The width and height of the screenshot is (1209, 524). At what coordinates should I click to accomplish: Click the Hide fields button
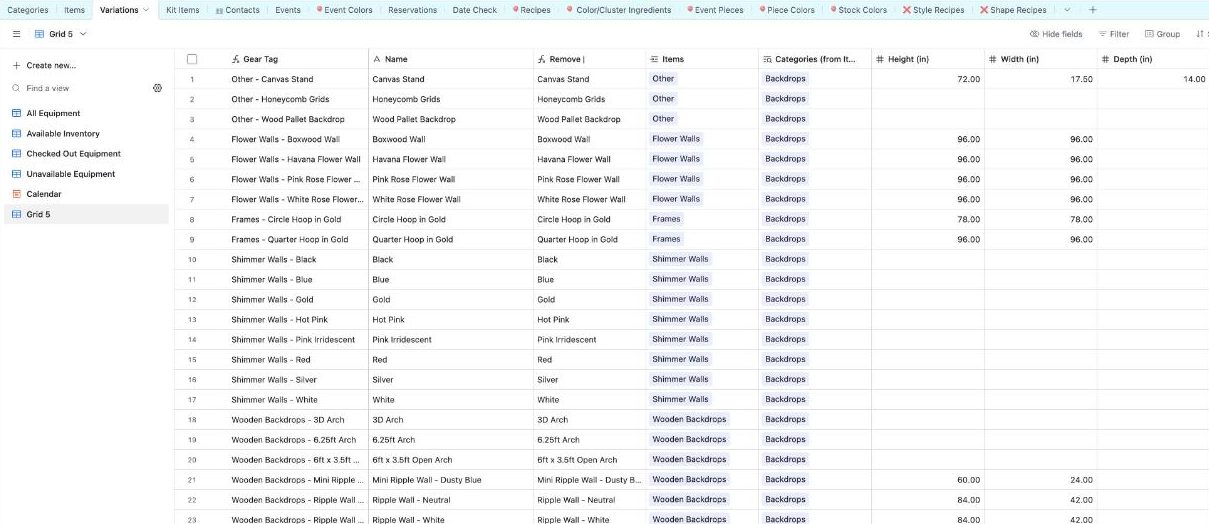(1055, 34)
